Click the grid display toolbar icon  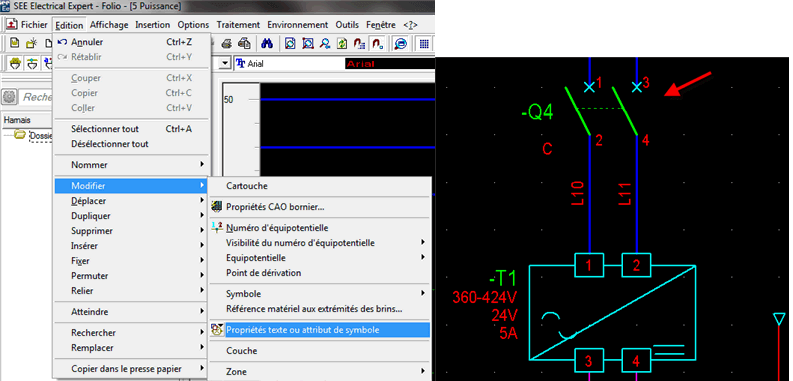[424, 44]
